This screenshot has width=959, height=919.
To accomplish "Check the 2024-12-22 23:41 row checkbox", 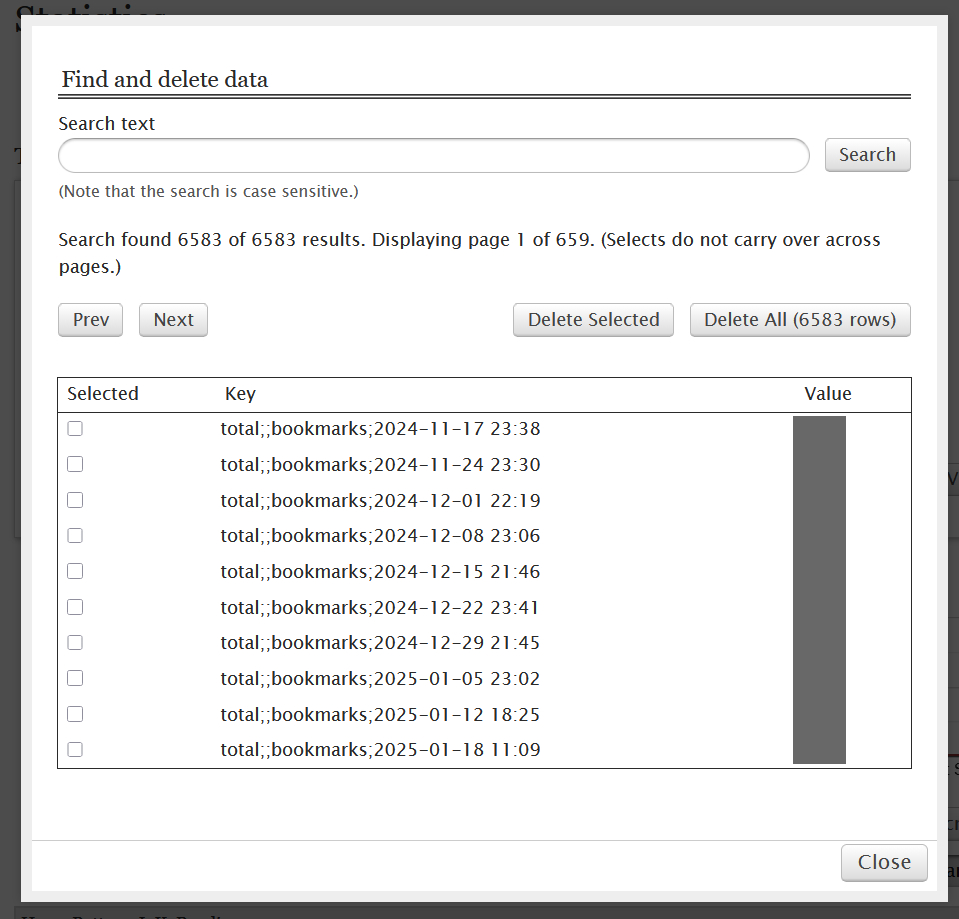I will tap(75, 607).
